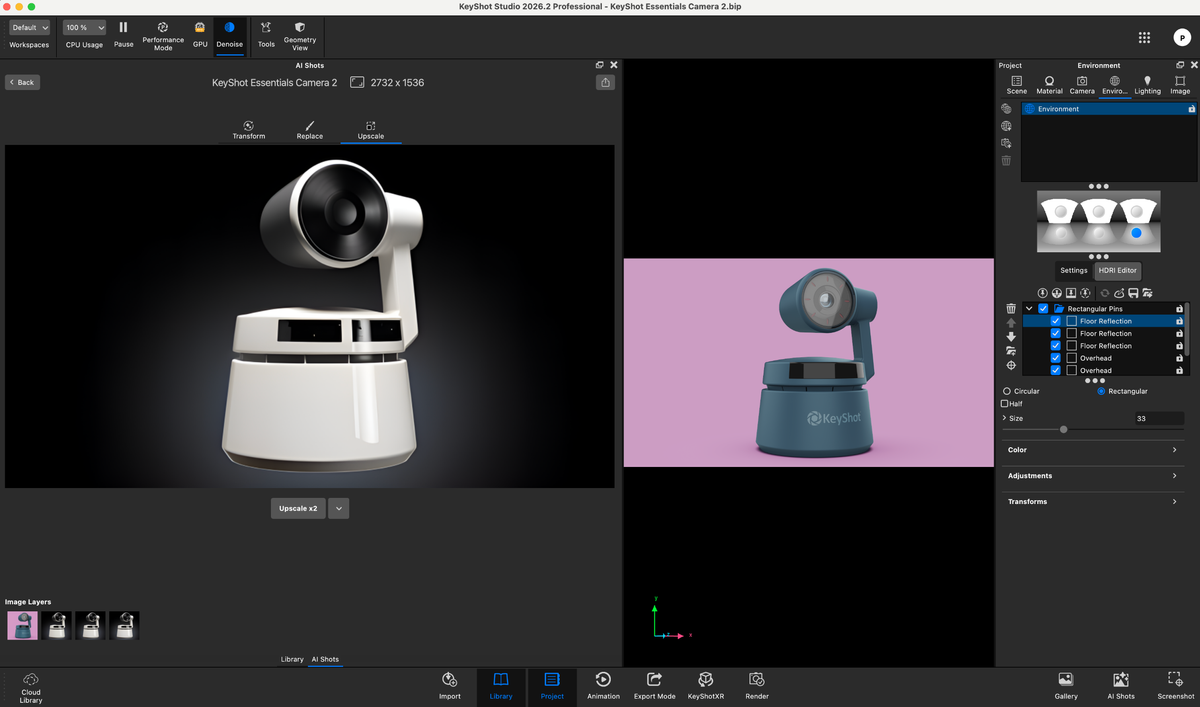The width and height of the screenshot is (1200, 707).
Task: Open the Animation panel
Action: tap(603, 686)
